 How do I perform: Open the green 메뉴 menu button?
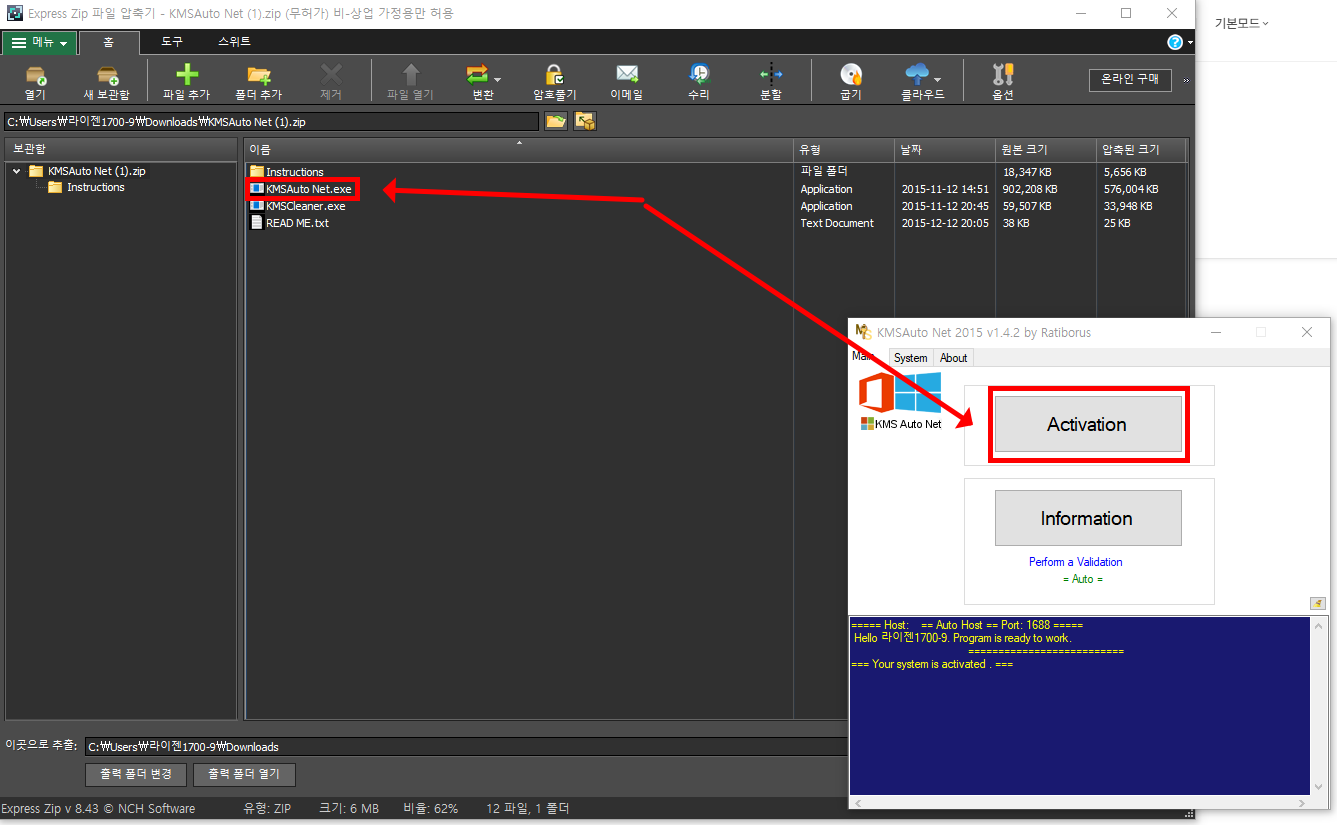pyautogui.click(x=39, y=42)
